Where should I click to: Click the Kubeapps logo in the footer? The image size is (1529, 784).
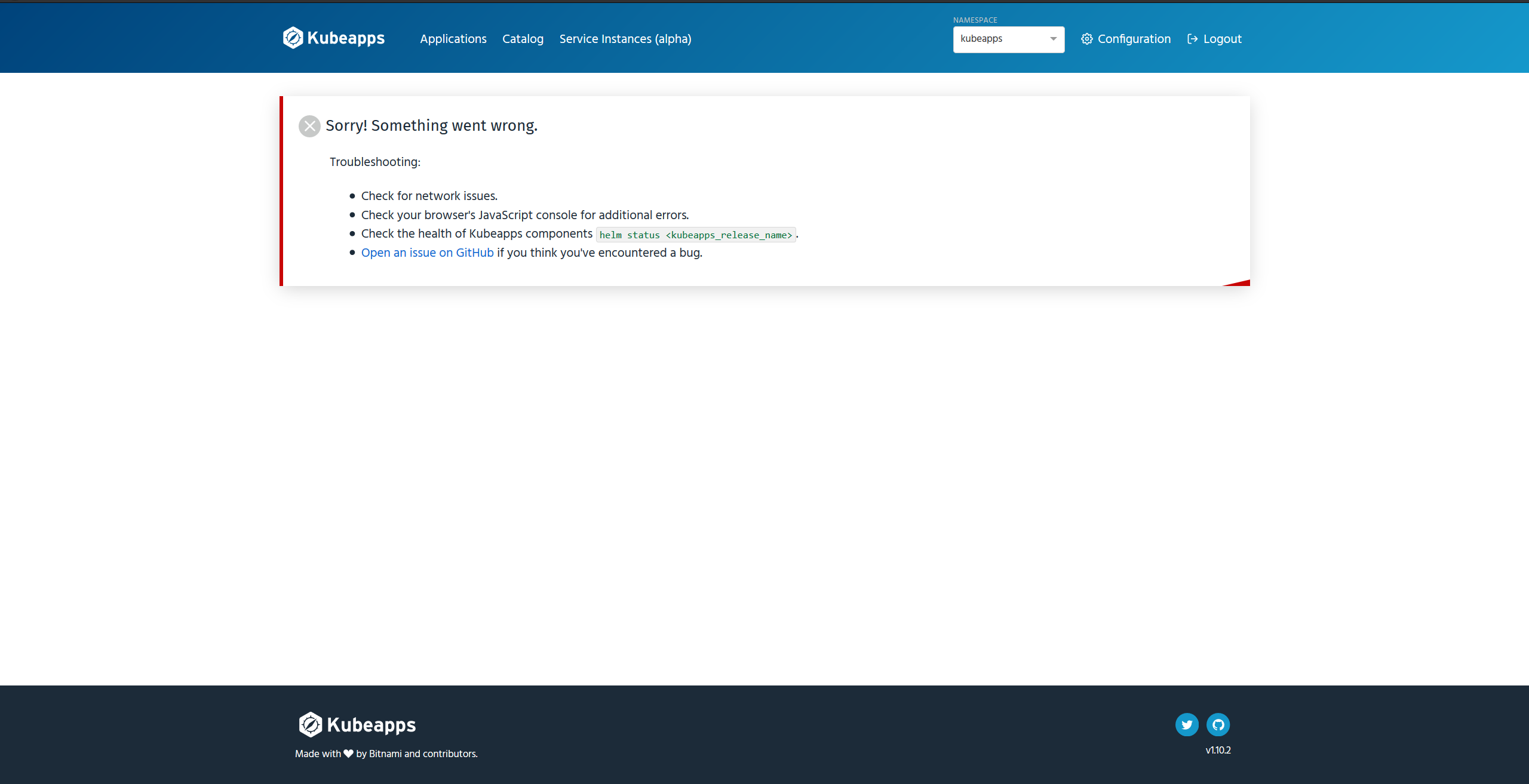click(x=357, y=724)
